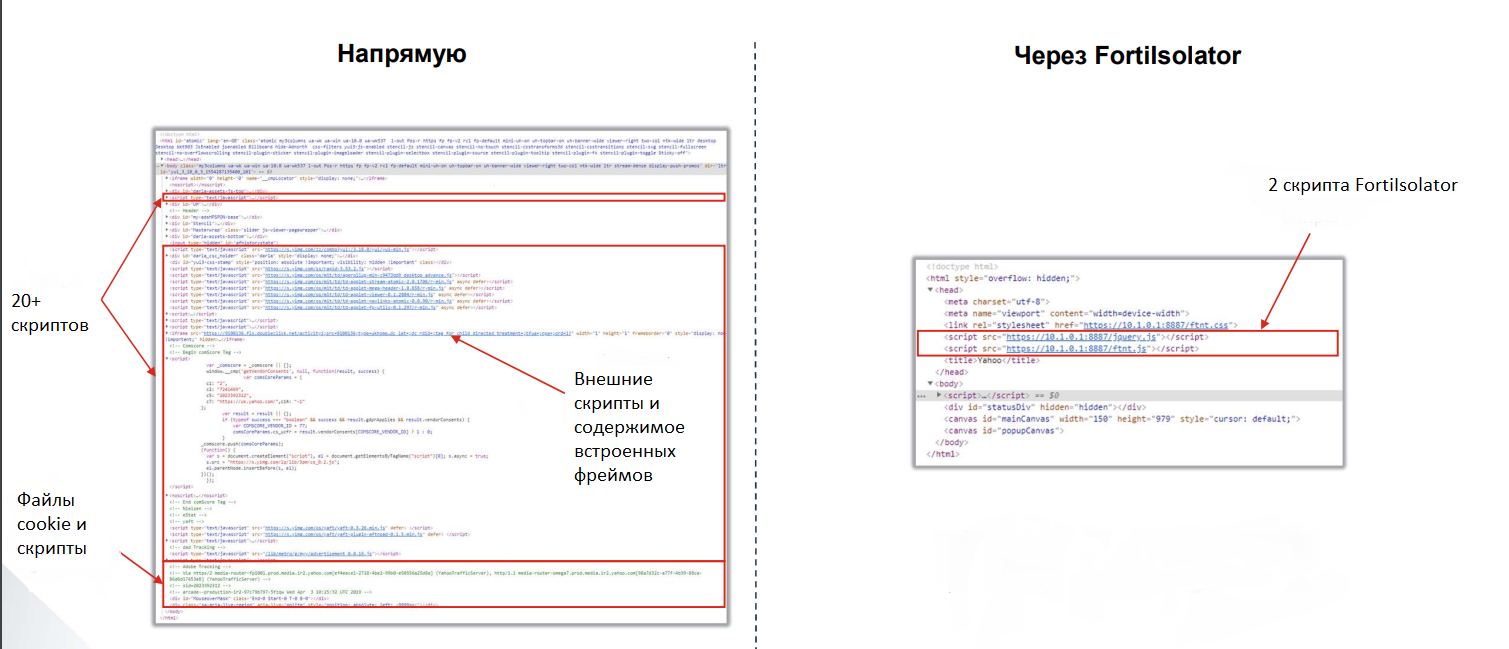Select the div id="statusDiv" row
This screenshot has height=649, width=1509.
1044,407
